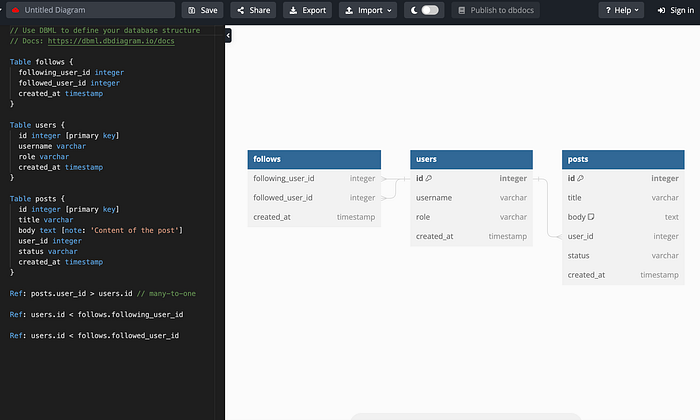This screenshot has width=700, height=420.
Task: Expand the Help dropdown
Action: [x=621, y=10]
